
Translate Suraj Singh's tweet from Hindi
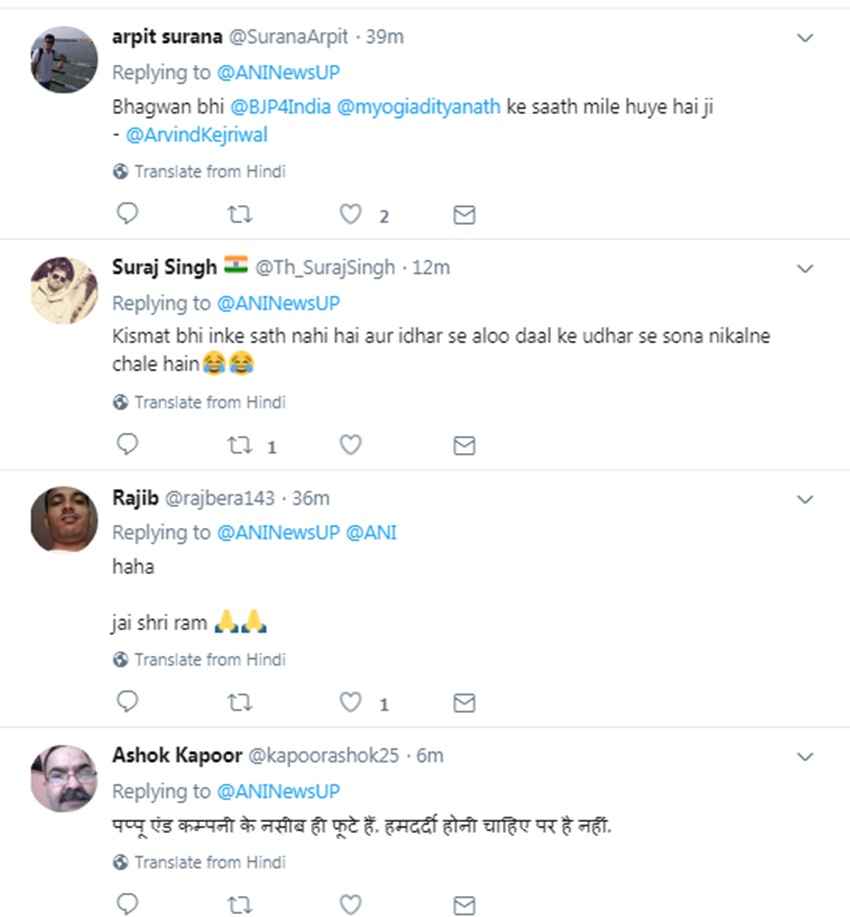pyautogui.click(x=210, y=402)
